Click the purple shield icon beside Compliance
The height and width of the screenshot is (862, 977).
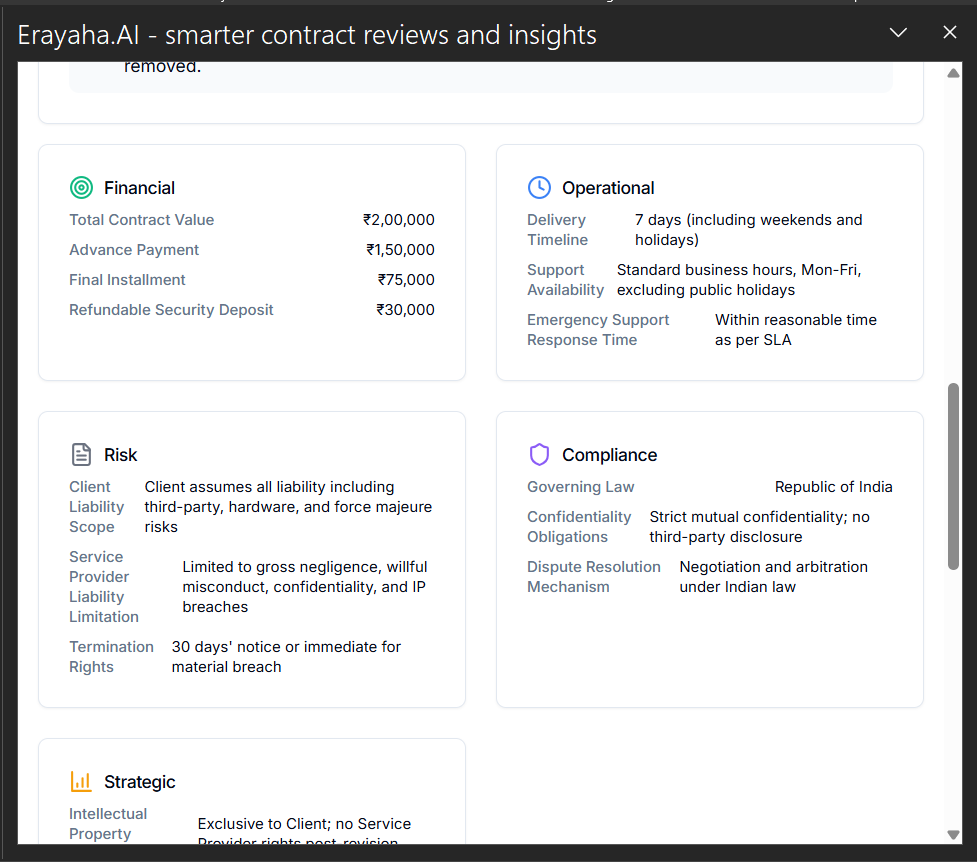click(x=539, y=454)
